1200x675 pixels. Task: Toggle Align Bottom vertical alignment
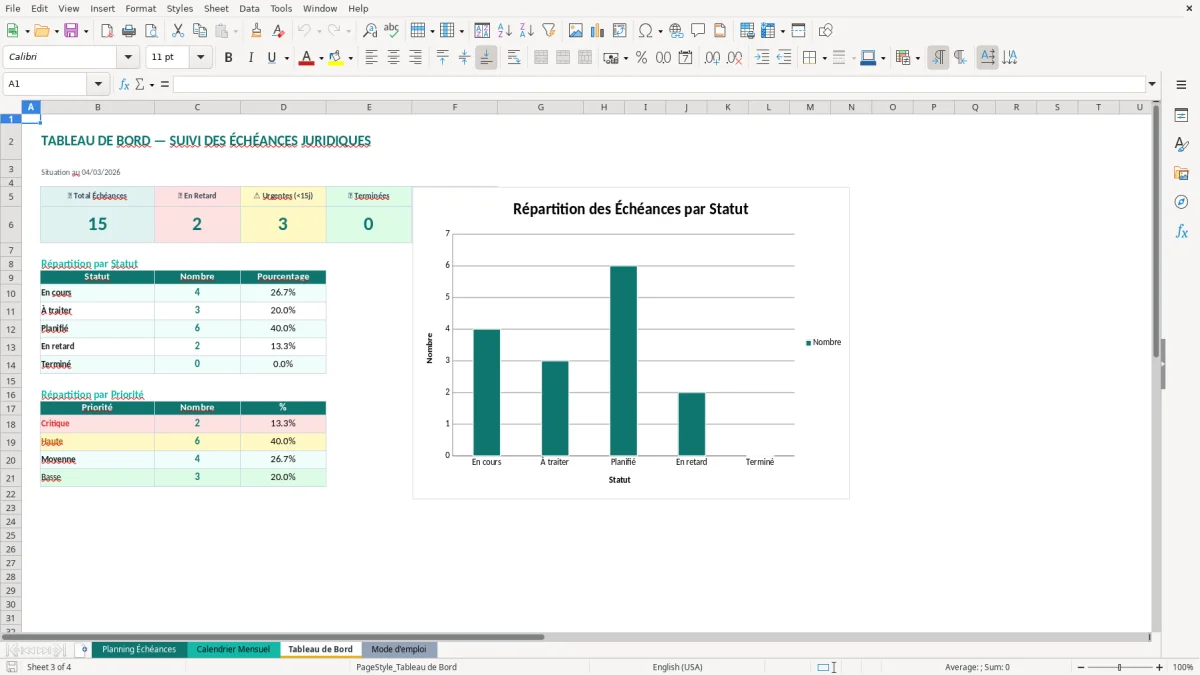tap(486, 58)
